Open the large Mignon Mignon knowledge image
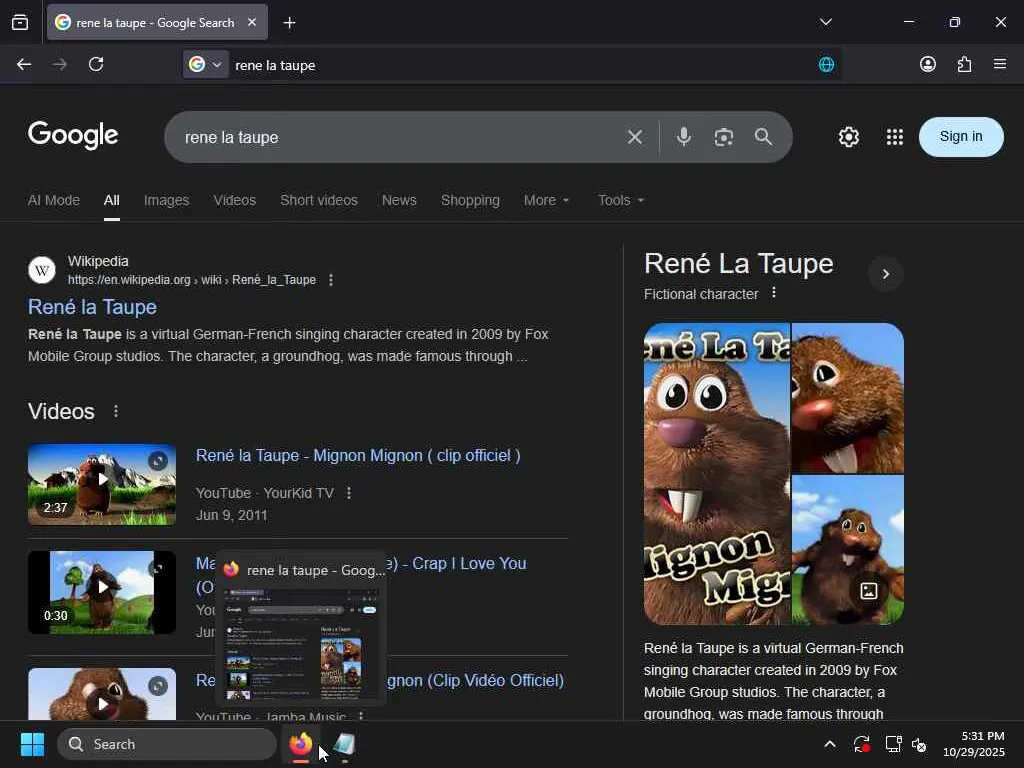The height and width of the screenshot is (768, 1024). pos(716,473)
